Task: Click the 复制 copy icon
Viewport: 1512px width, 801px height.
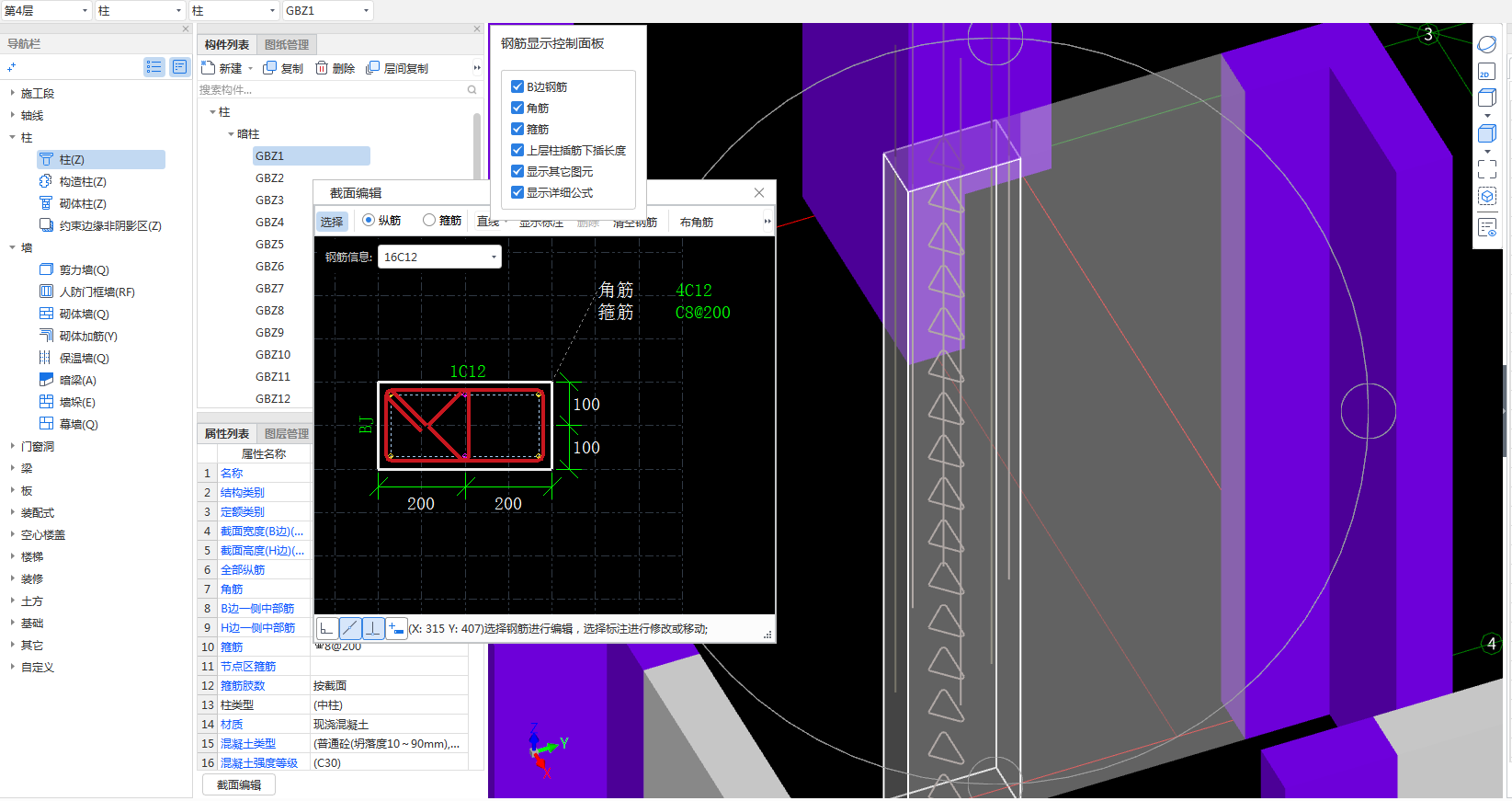Action: (x=269, y=68)
